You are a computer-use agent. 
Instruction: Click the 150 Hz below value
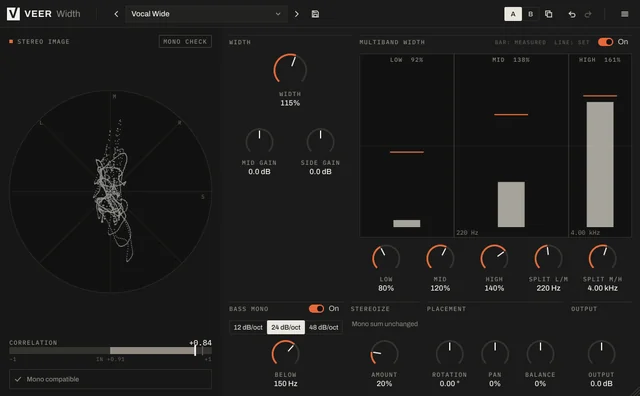coord(285,383)
